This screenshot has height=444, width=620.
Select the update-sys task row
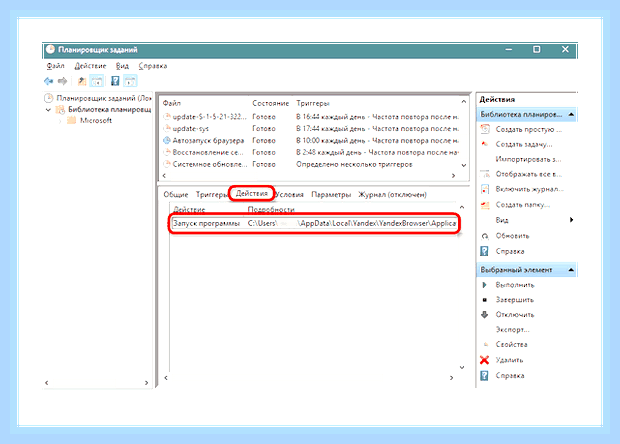311,129
